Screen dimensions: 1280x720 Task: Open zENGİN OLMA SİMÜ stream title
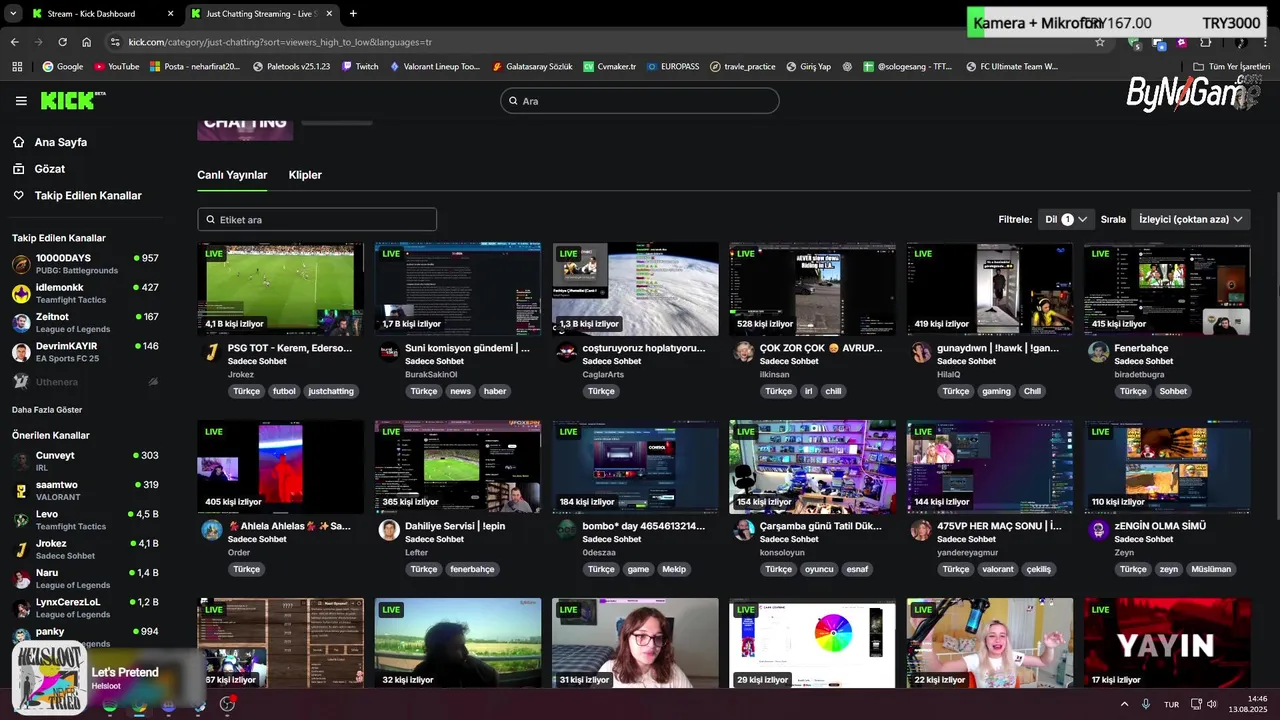pos(1160,526)
